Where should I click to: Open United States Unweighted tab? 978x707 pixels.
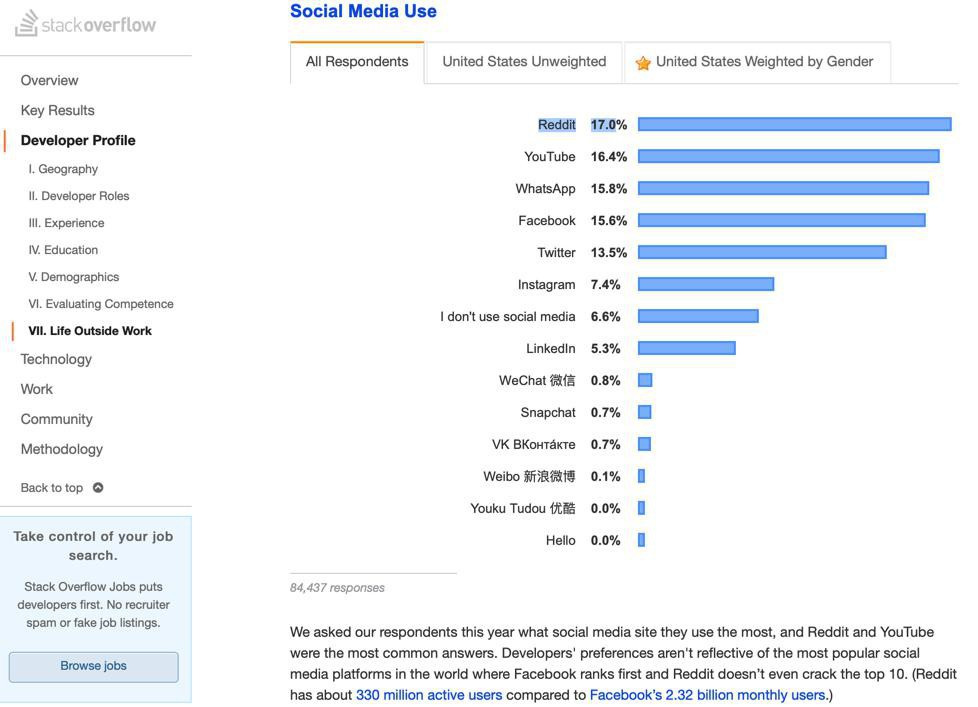click(x=524, y=62)
